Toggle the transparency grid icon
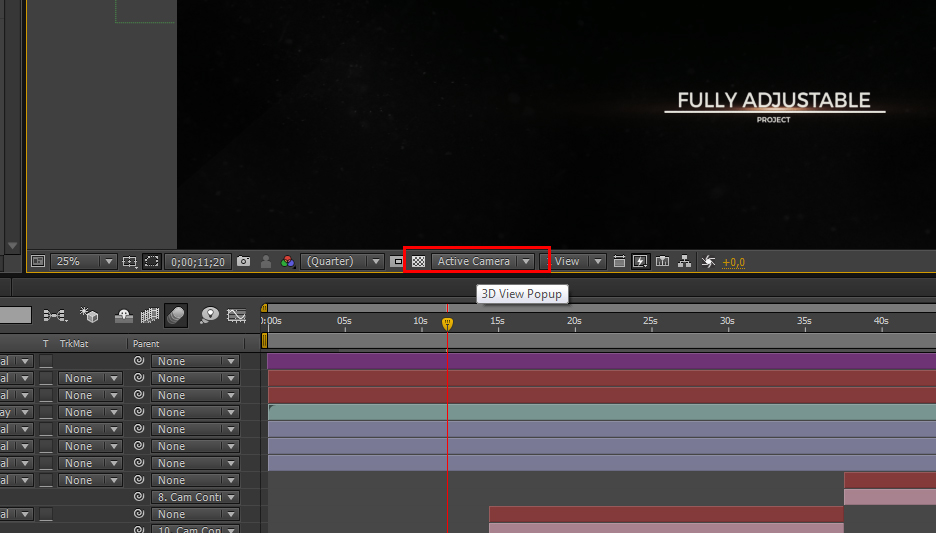The height and width of the screenshot is (533, 936). (x=419, y=261)
